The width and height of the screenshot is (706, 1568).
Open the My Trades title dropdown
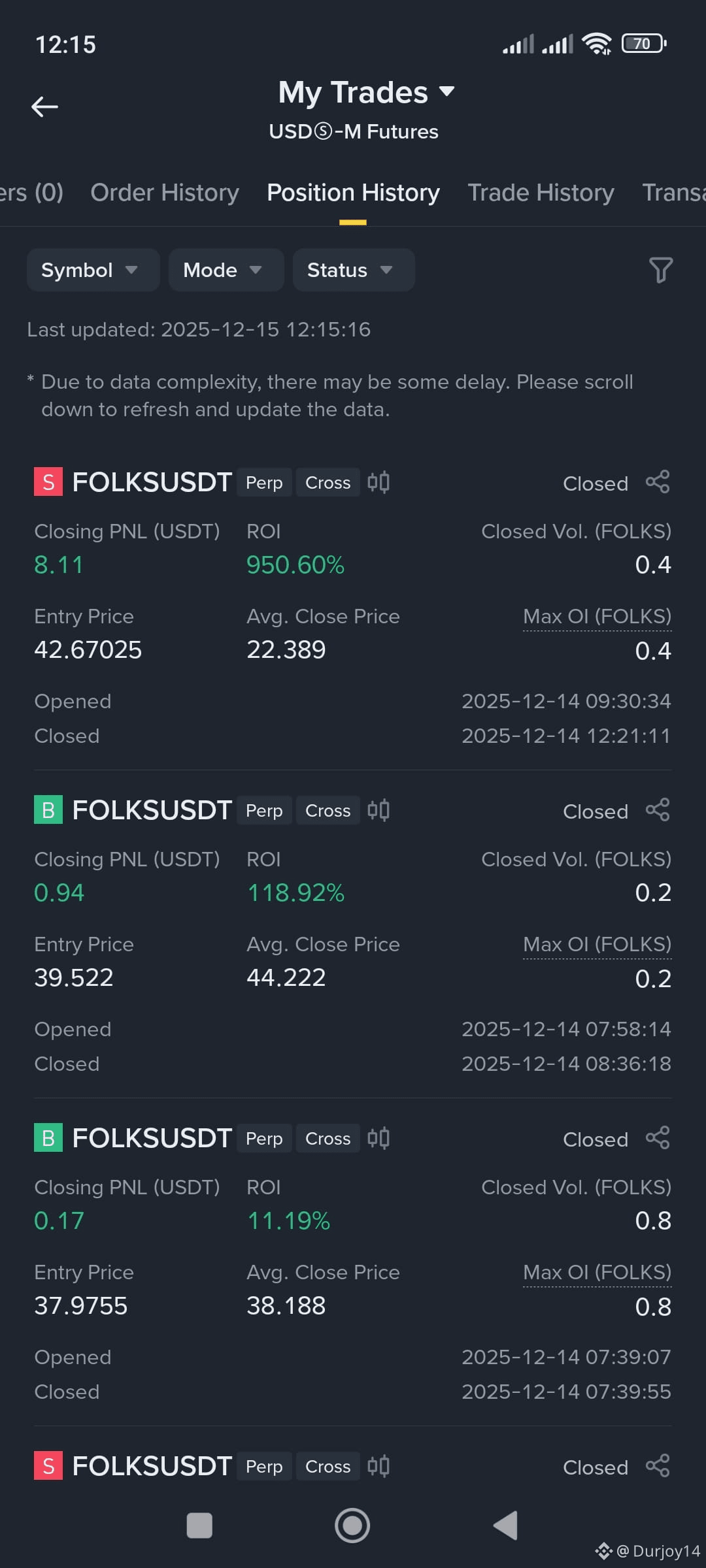pyautogui.click(x=366, y=92)
